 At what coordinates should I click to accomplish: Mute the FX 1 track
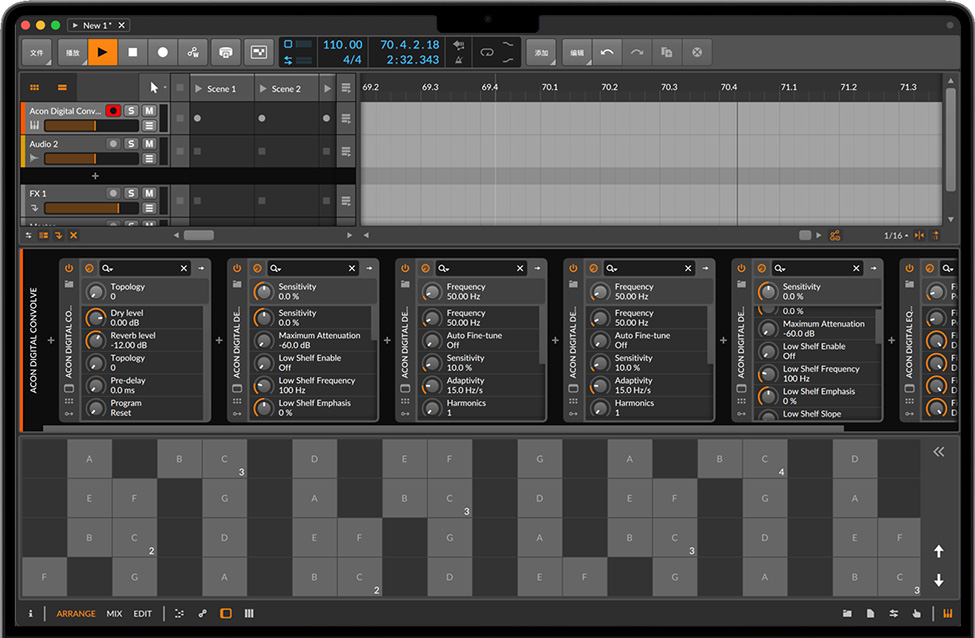point(149,193)
